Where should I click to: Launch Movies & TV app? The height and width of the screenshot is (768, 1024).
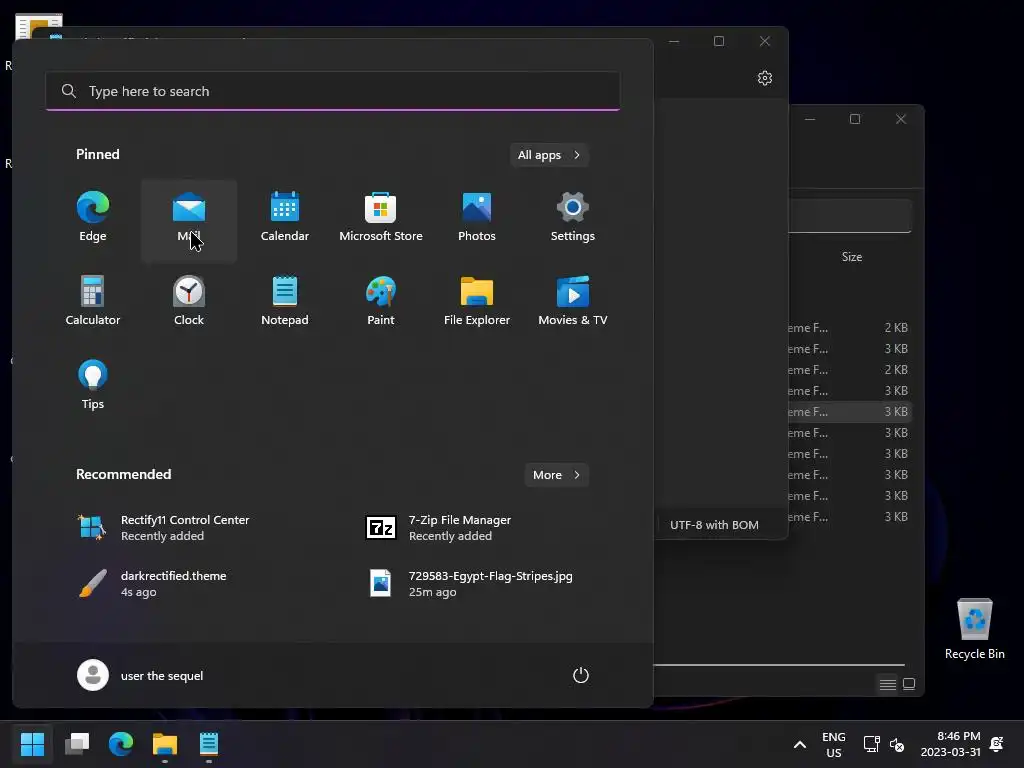click(573, 302)
